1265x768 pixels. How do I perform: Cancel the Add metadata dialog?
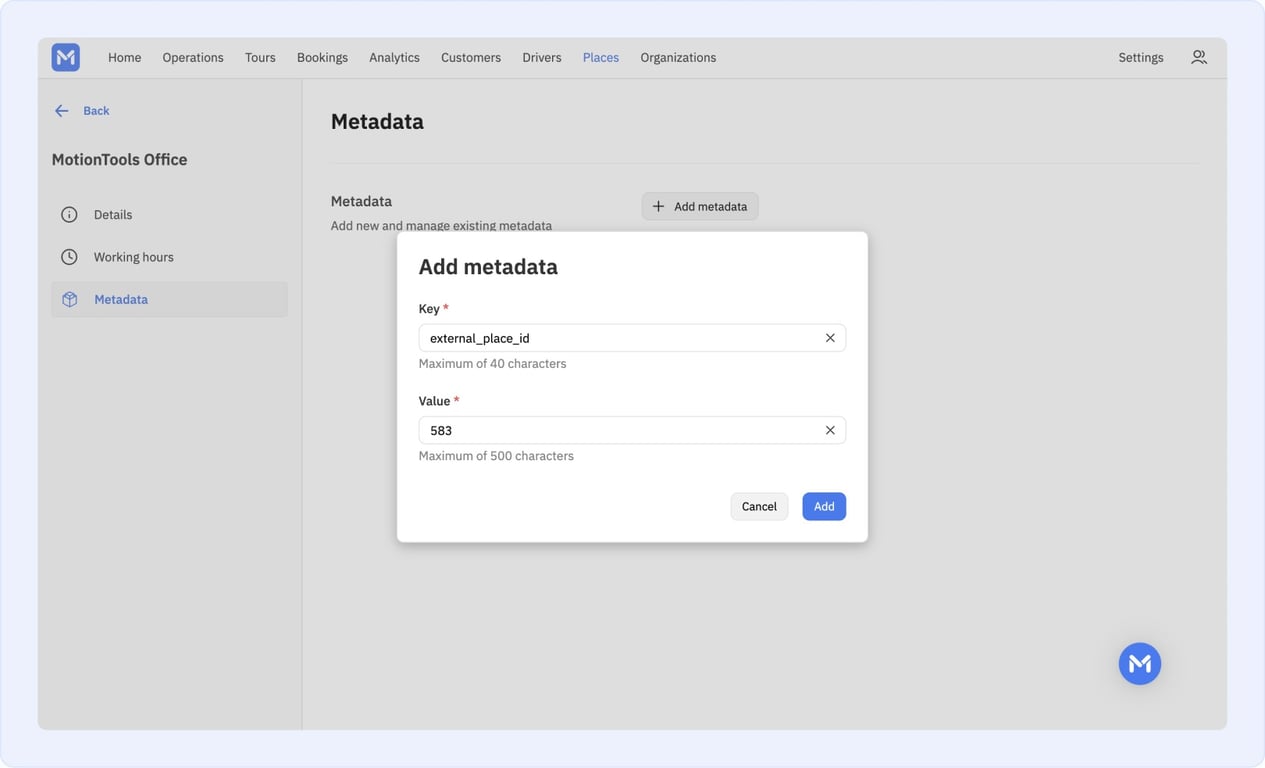(x=759, y=506)
